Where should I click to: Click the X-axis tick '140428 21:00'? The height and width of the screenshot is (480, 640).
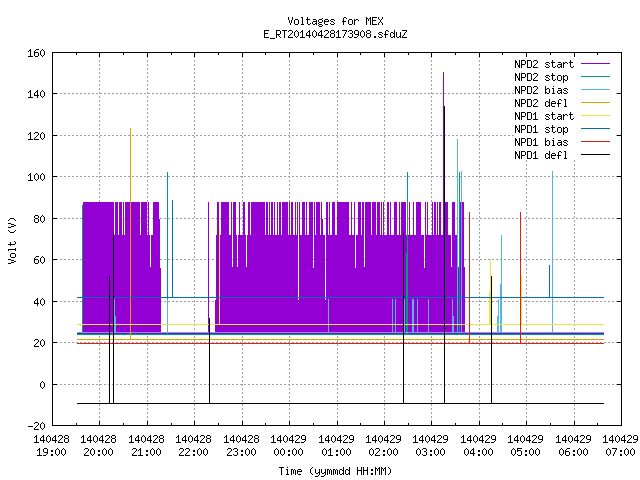[x=147, y=446]
